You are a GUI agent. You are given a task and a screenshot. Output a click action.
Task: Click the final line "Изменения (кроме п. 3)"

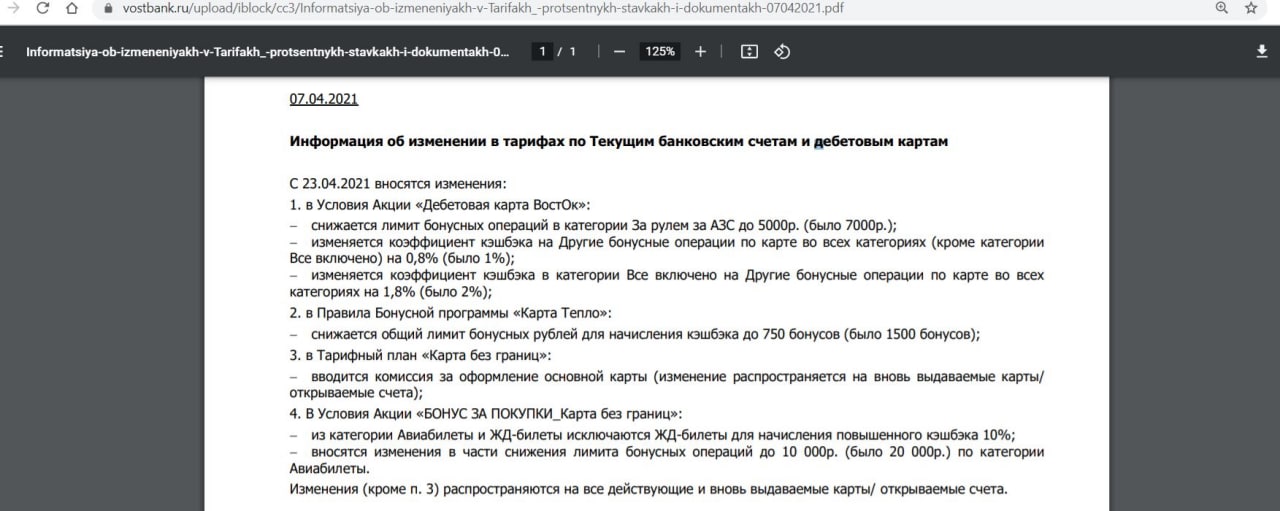coord(649,489)
